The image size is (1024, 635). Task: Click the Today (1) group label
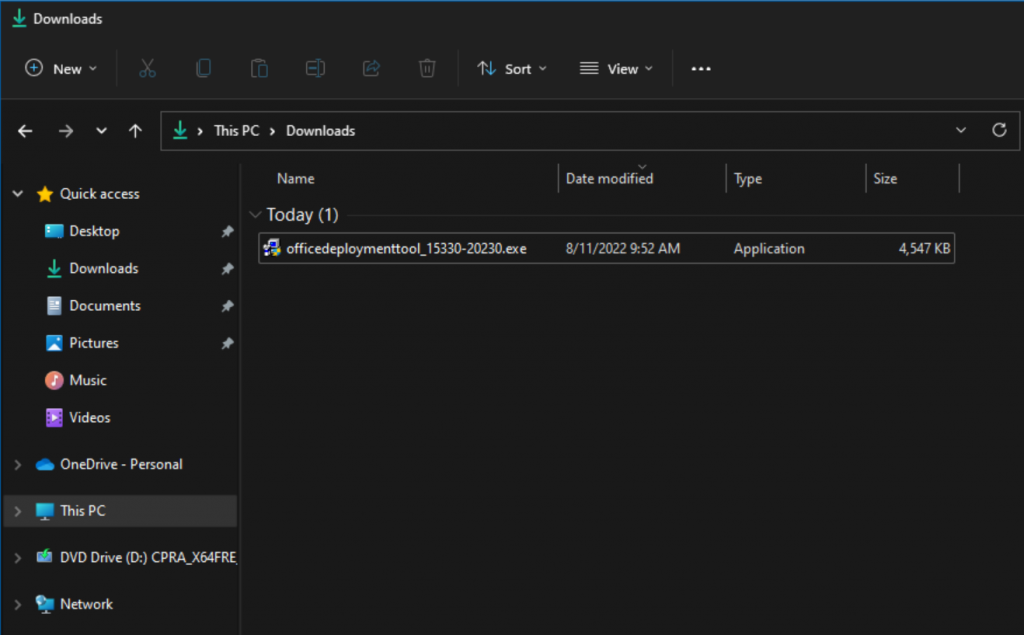[x=302, y=214]
